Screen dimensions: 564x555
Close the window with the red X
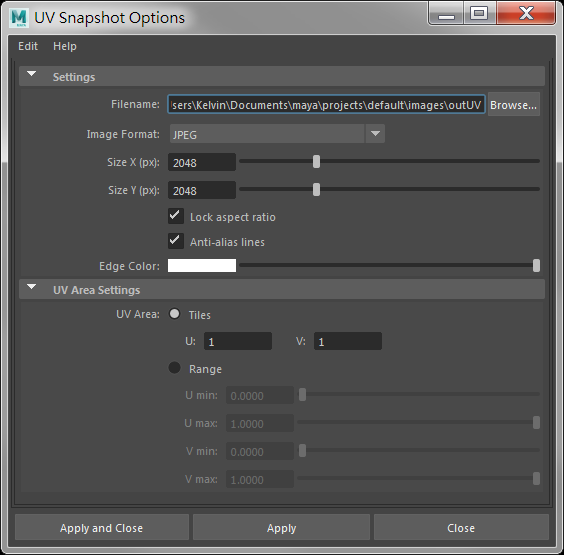[526, 13]
